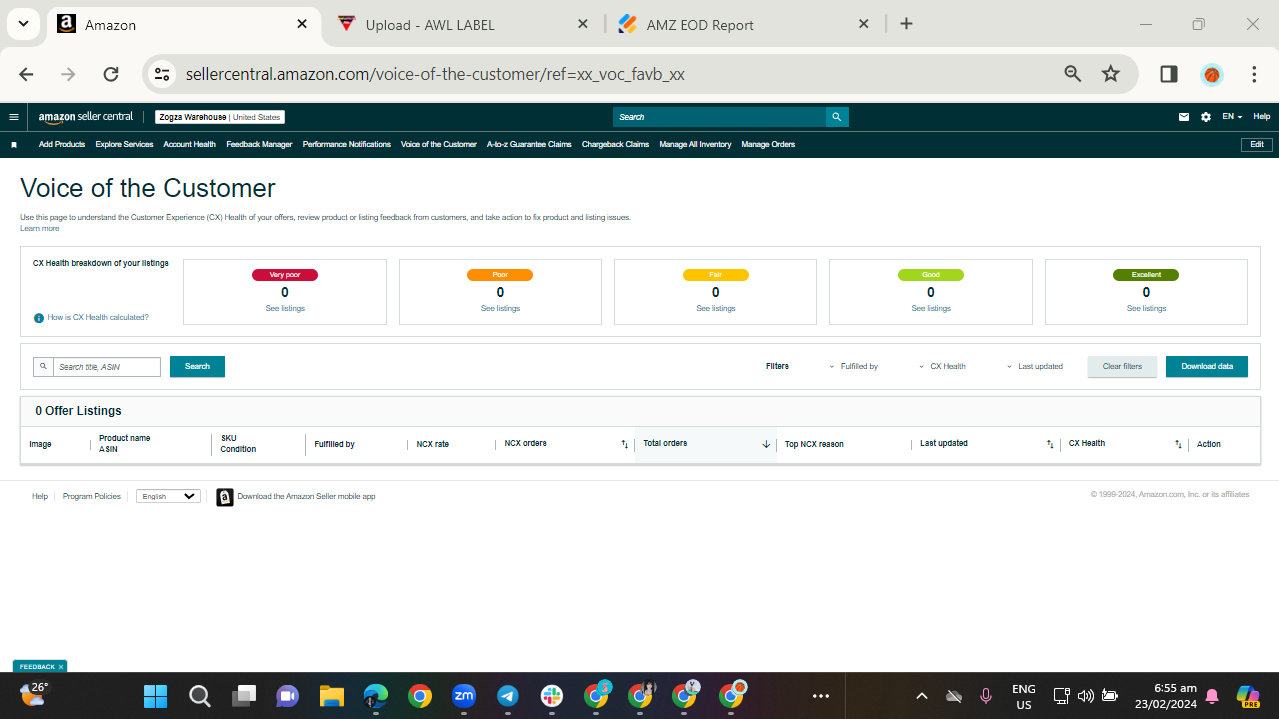Open Manage All Inventory in the nav bar

point(695,145)
